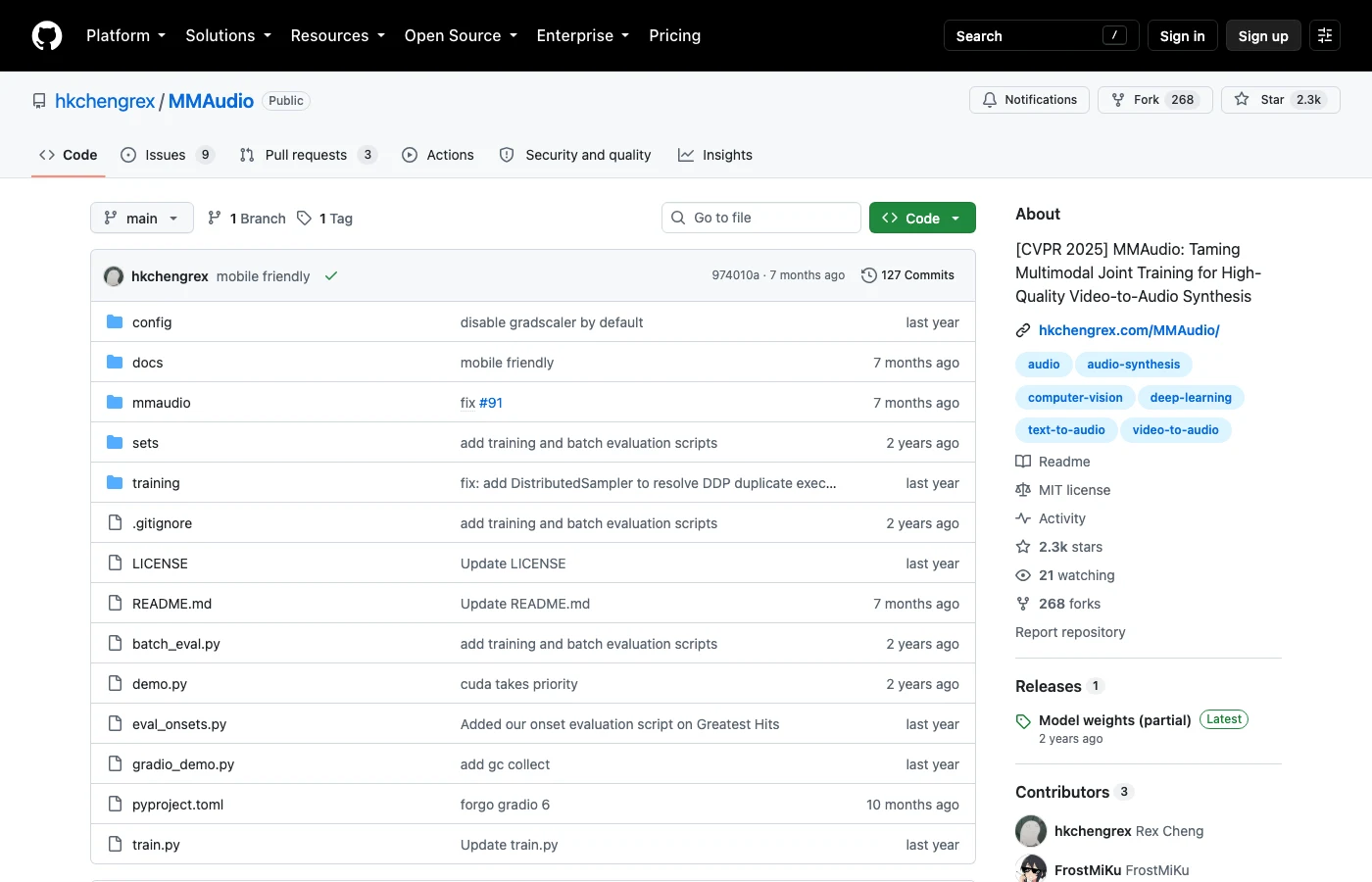This screenshot has width=1372, height=882.
Task: Click the LICENSE file icon
Action: pos(115,563)
